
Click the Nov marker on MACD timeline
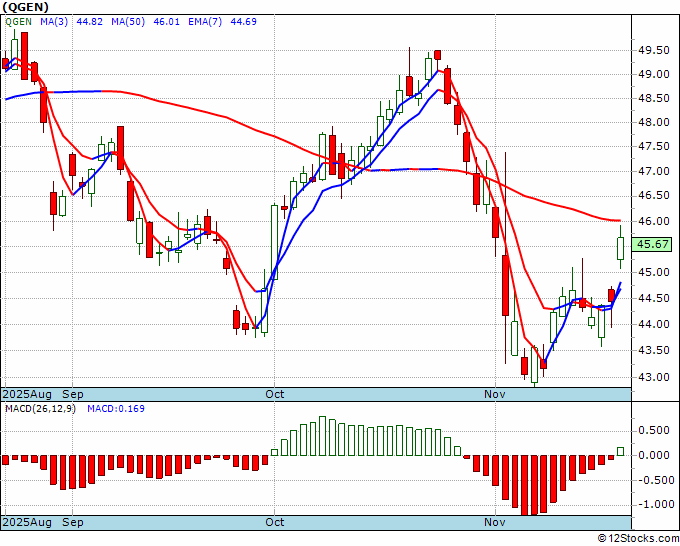[495, 522]
